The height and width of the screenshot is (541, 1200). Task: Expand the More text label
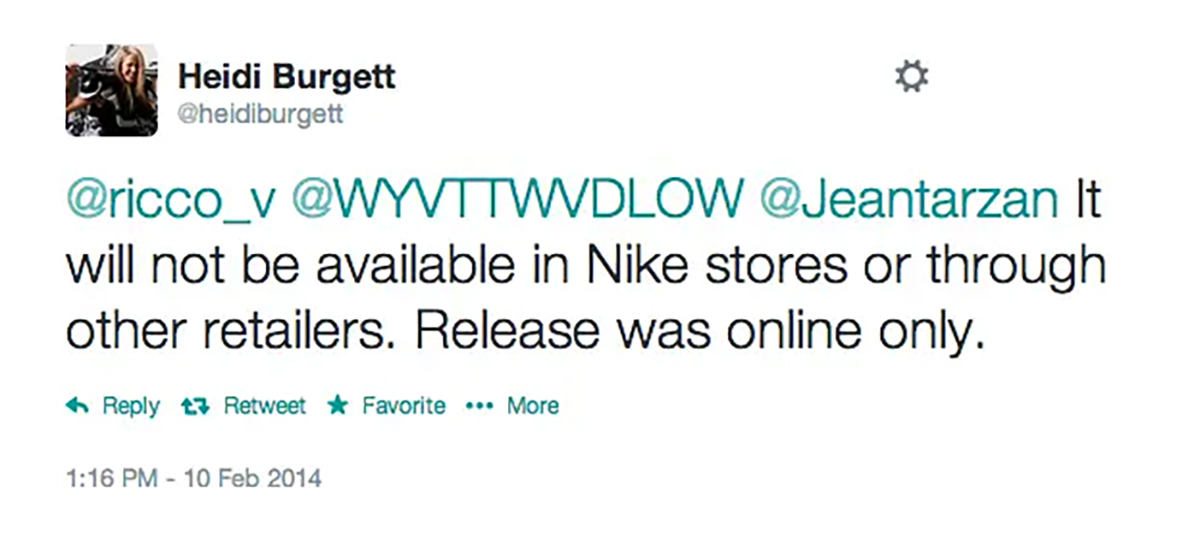point(533,406)
